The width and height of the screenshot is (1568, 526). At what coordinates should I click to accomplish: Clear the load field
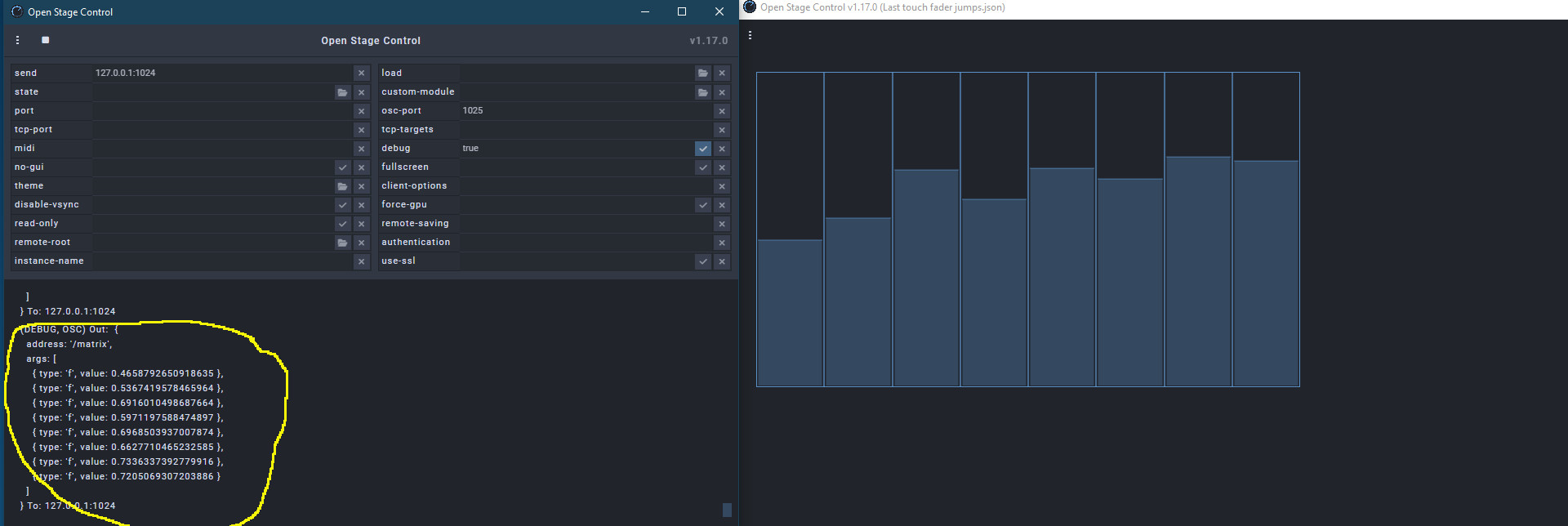click(x=722, y=73)
